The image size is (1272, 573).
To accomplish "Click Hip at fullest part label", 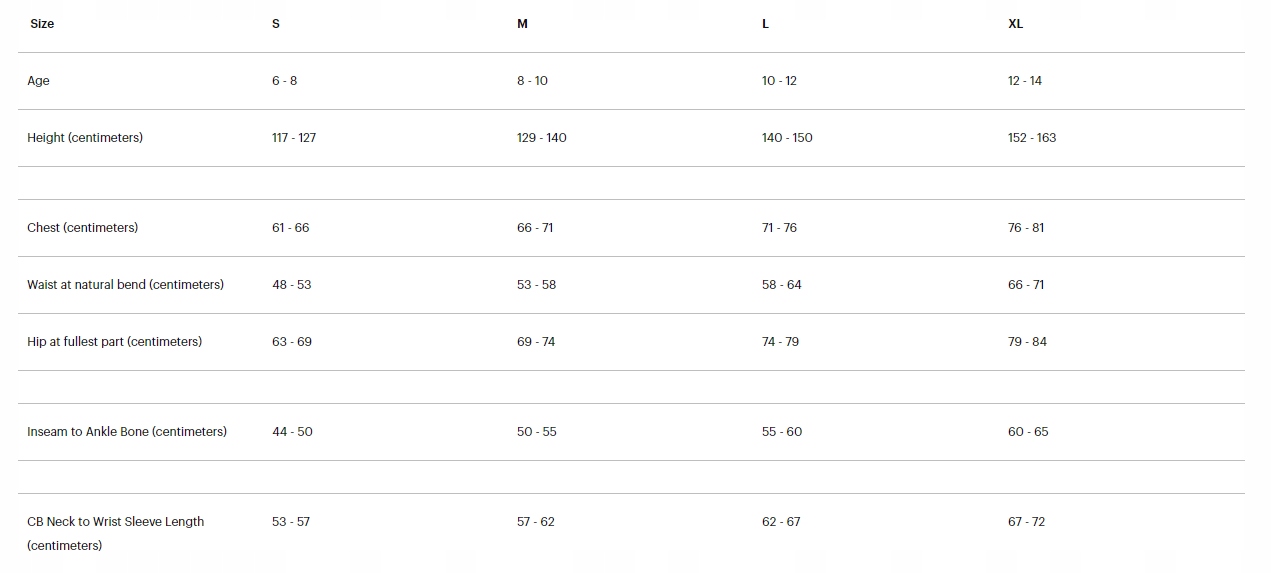I will pos(115,342).
